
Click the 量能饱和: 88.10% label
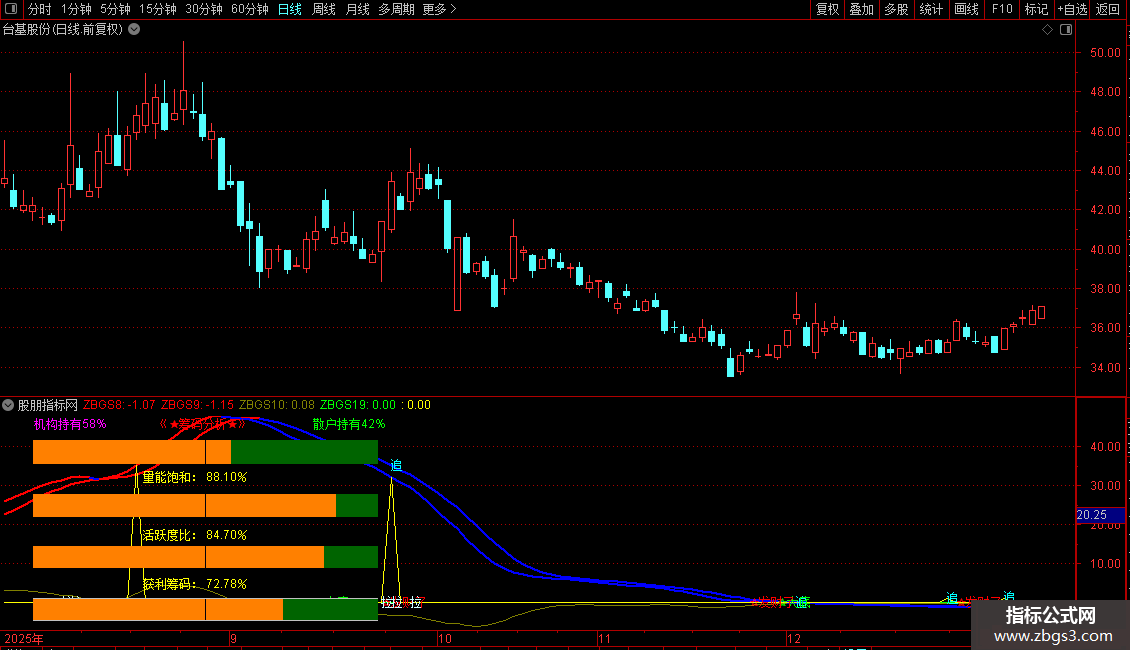195,477
